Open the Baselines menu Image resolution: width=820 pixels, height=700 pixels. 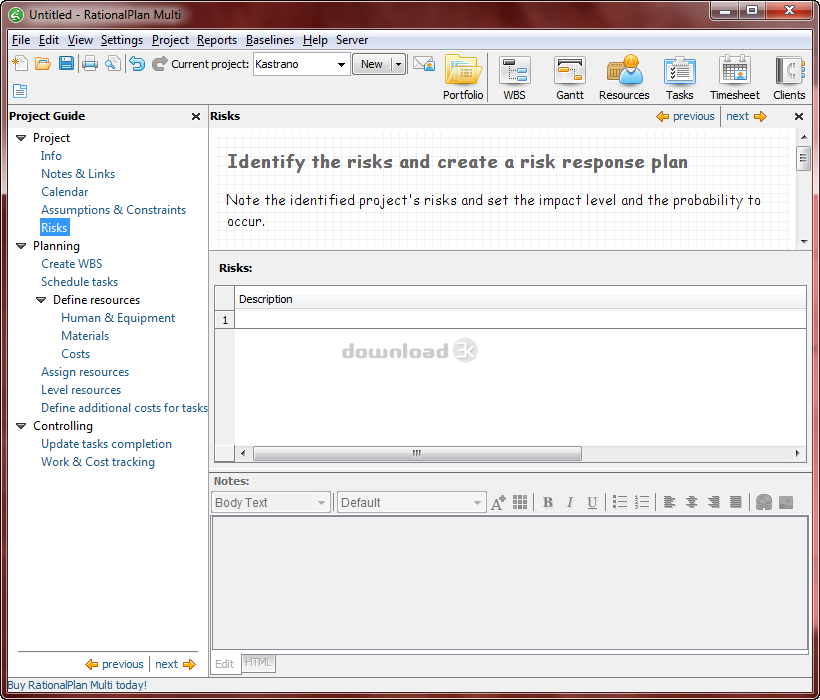tap(270, 40)
